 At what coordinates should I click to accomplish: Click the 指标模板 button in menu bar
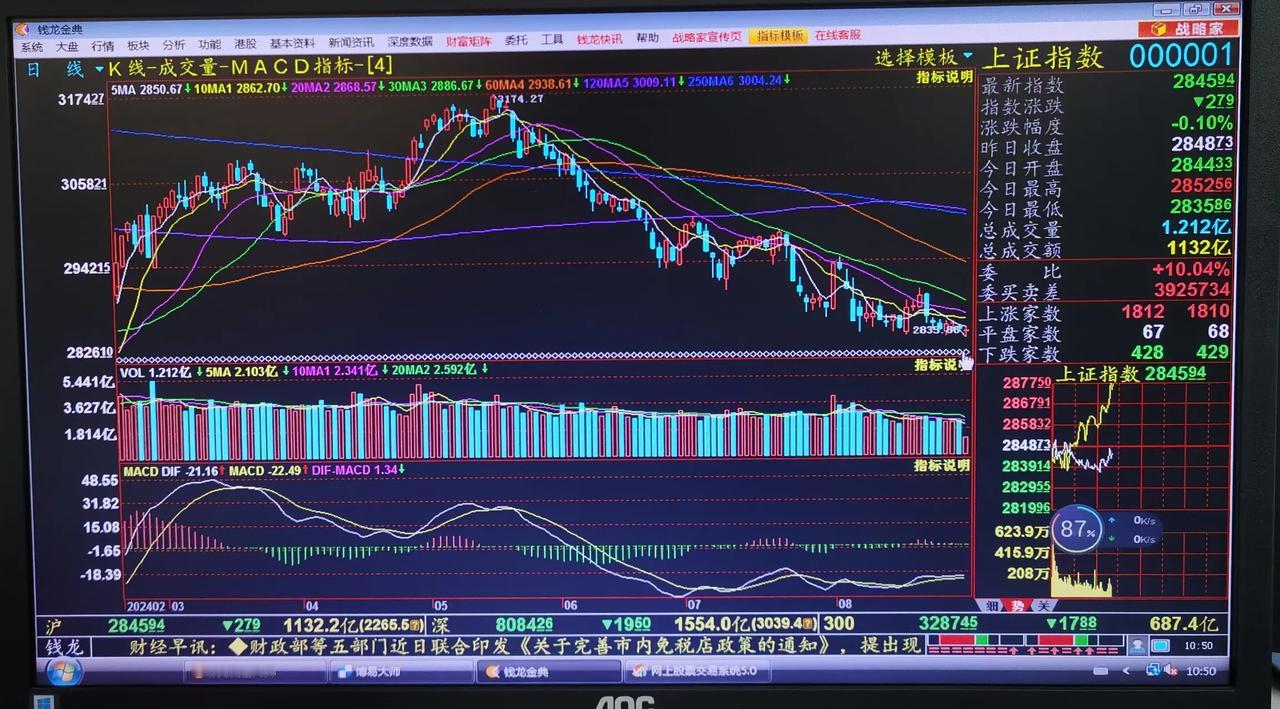[x=779, y=36]
